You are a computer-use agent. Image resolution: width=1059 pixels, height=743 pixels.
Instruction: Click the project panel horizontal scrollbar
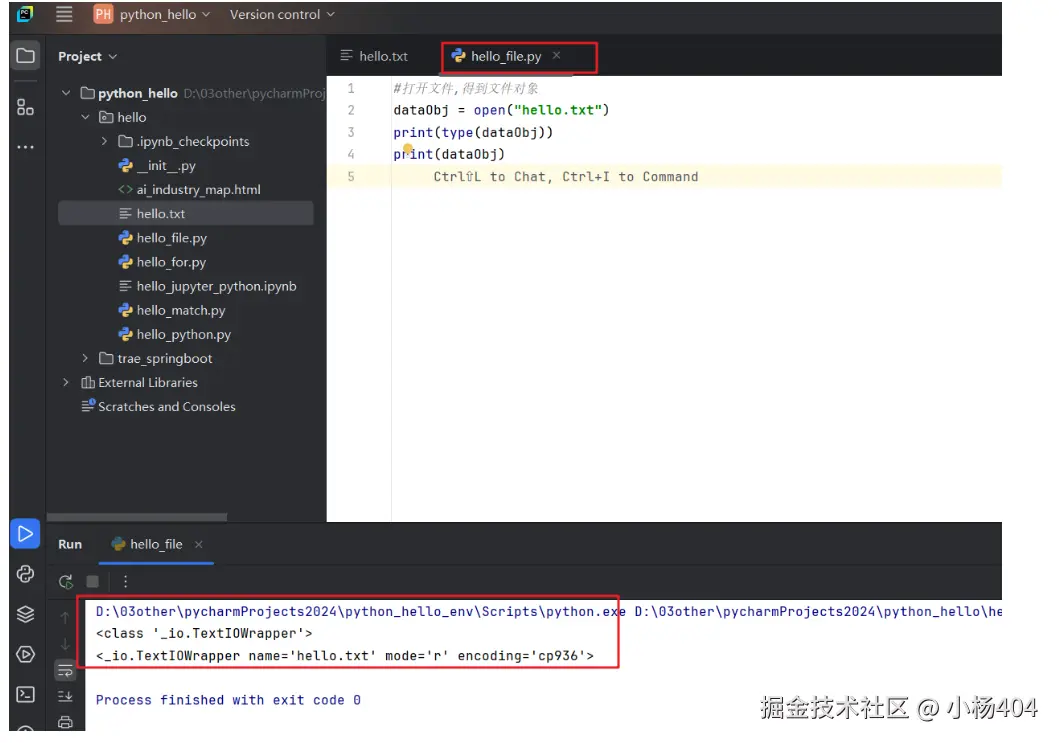(137, 517)
